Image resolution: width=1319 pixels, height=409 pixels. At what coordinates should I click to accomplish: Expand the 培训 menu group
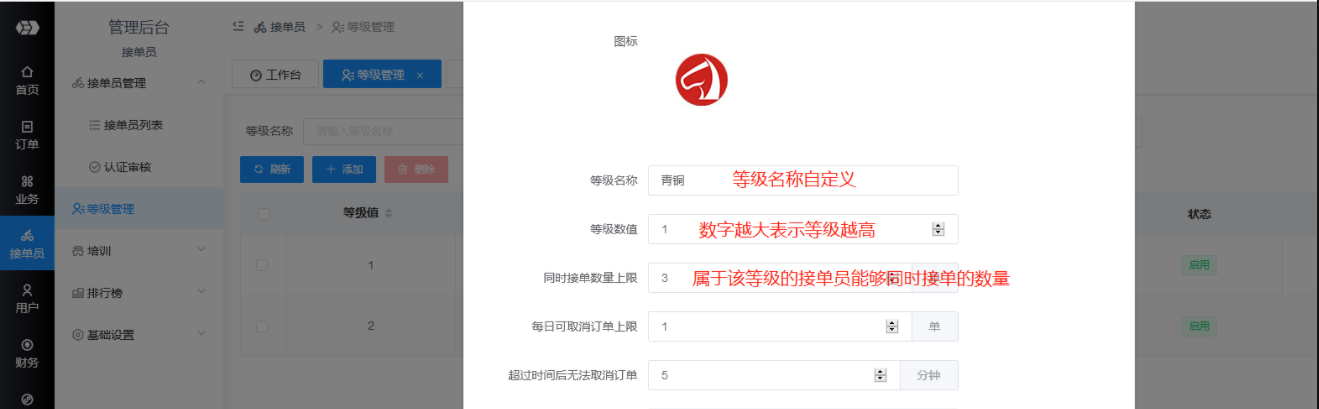(139, 251)
